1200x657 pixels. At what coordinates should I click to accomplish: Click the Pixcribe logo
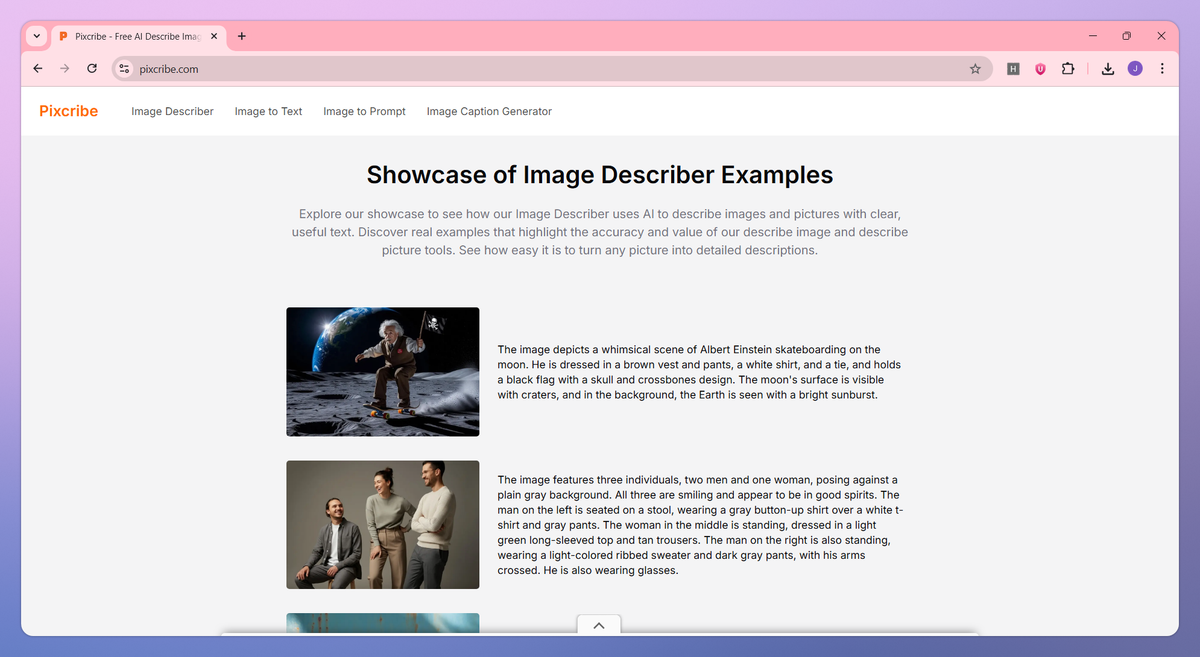pos(68,111)
